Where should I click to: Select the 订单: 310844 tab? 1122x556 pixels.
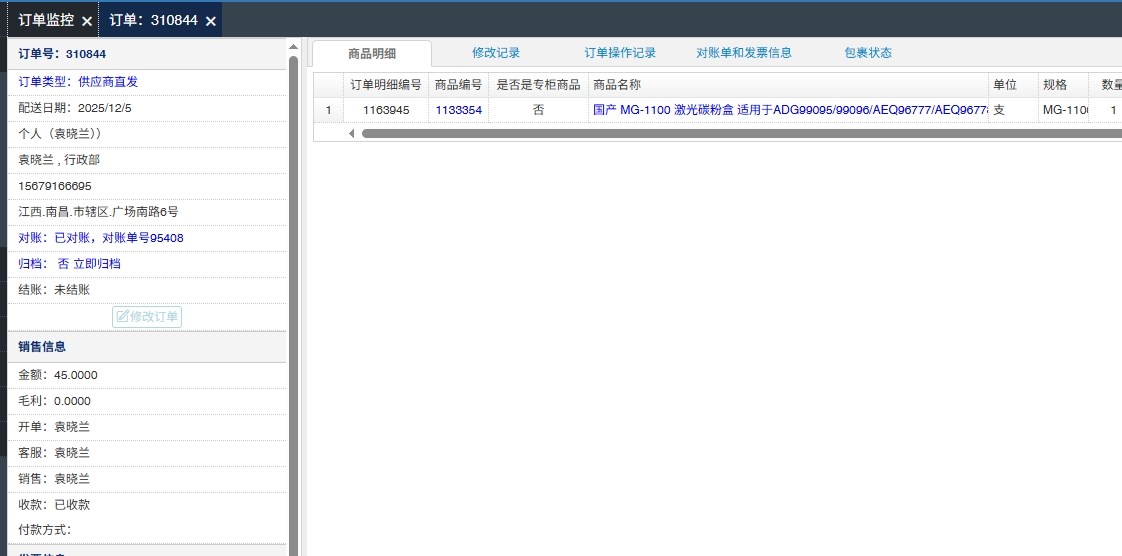pyautogui.click(x=153, y=20)
